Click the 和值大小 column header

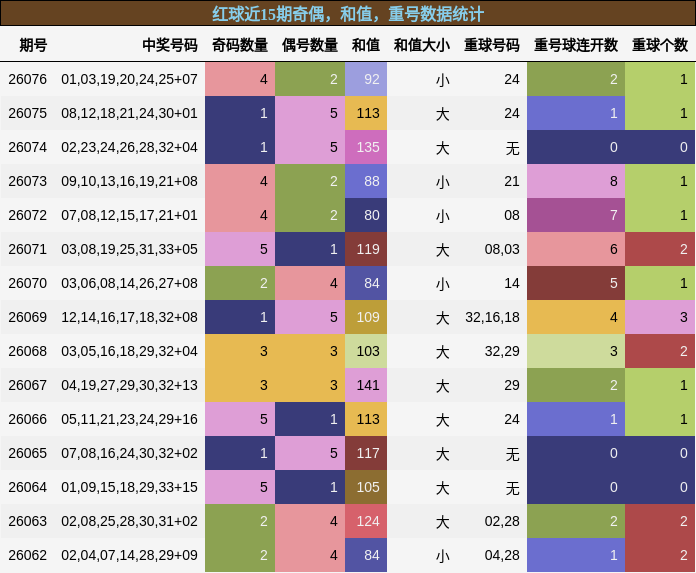pos(422,45)
